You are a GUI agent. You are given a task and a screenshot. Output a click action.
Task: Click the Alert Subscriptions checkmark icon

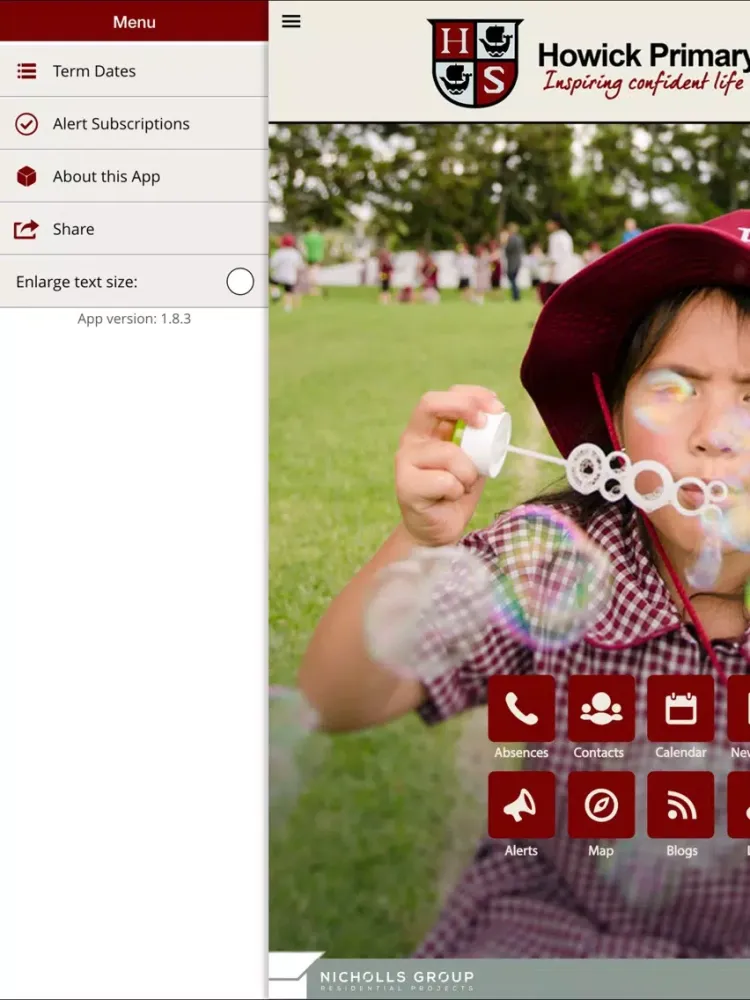(26, 124)
